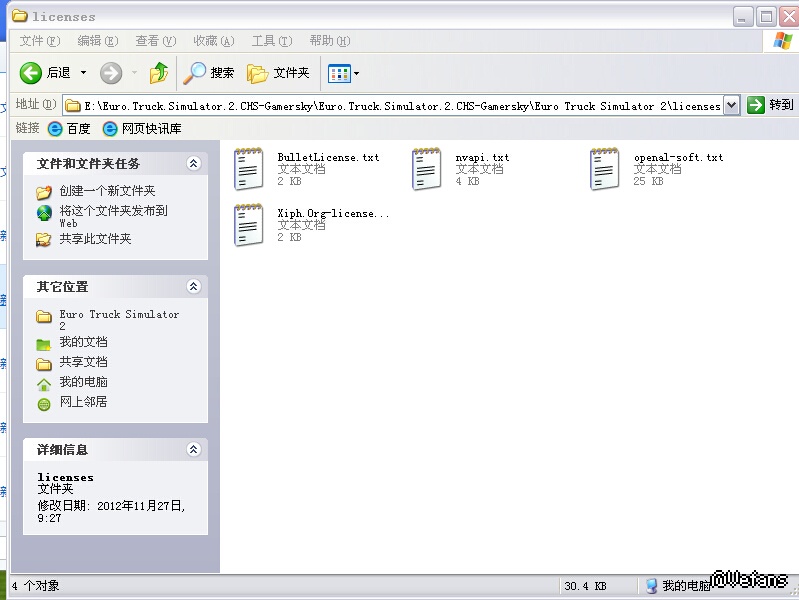
Task: Collapse the 文件和文件夹任务 panel
Action: [x=194, y=164]
